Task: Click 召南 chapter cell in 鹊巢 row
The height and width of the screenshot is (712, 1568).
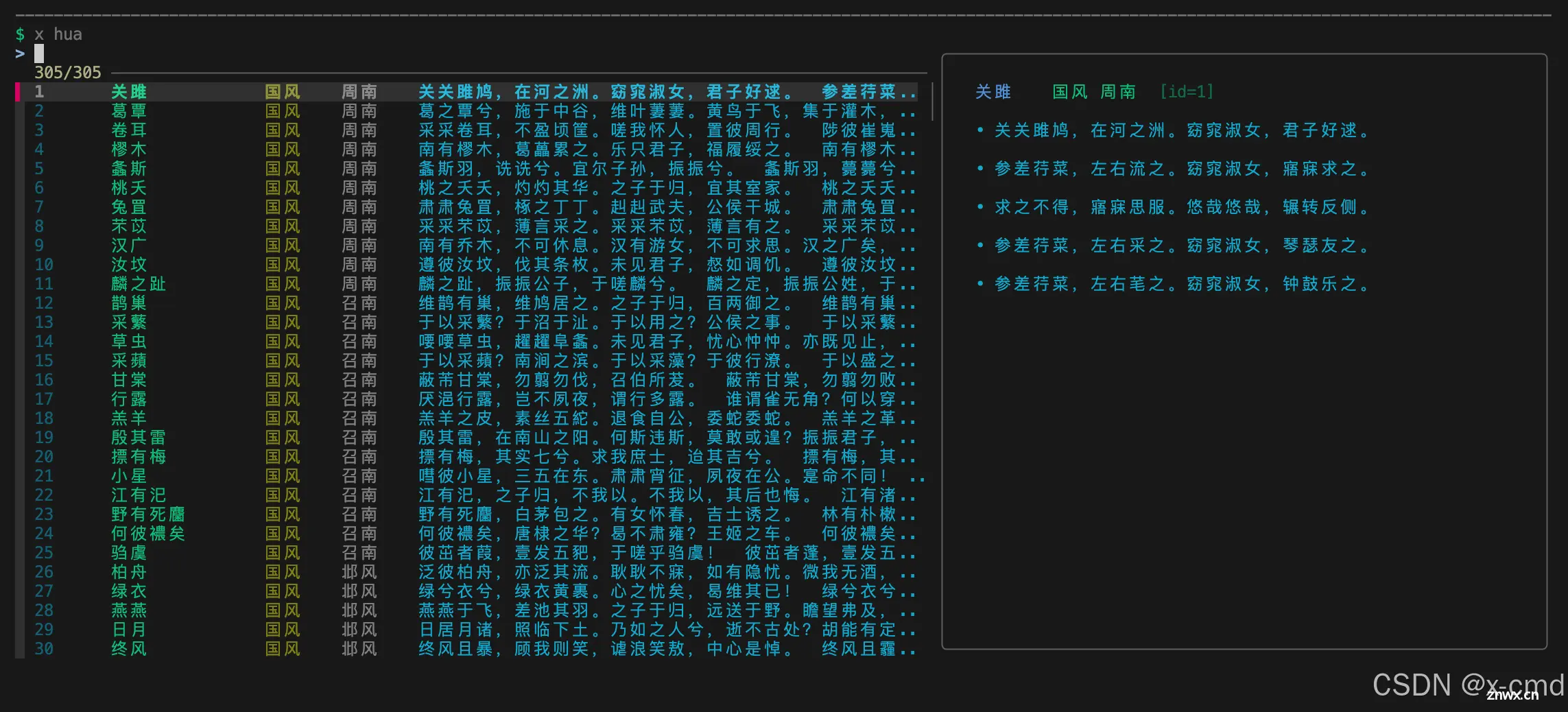Action: (359, 303)
